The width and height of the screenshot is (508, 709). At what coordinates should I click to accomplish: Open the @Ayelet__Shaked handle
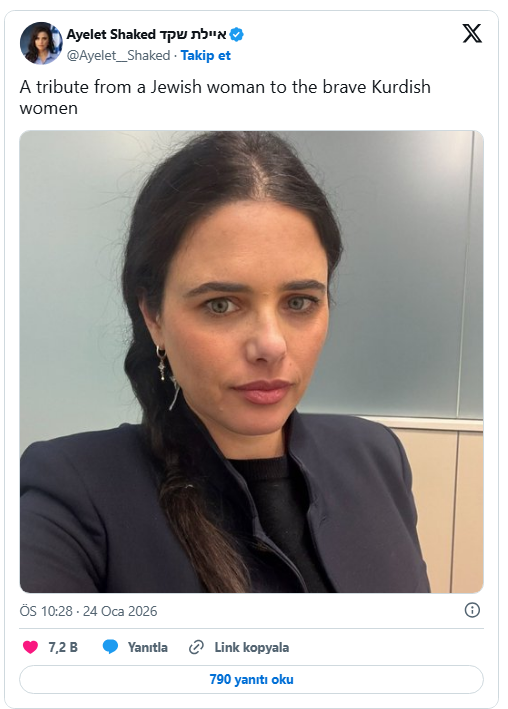pyautogui.click(x=119, y=55)
